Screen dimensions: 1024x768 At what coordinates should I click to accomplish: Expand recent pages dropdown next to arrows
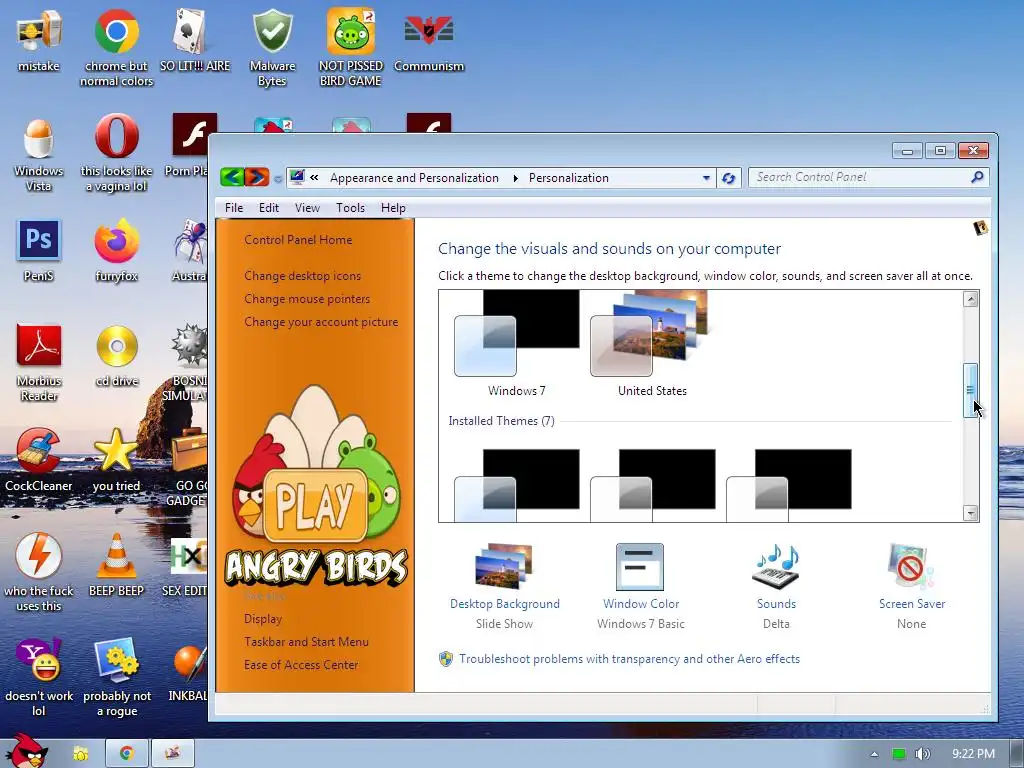[278, 178]
